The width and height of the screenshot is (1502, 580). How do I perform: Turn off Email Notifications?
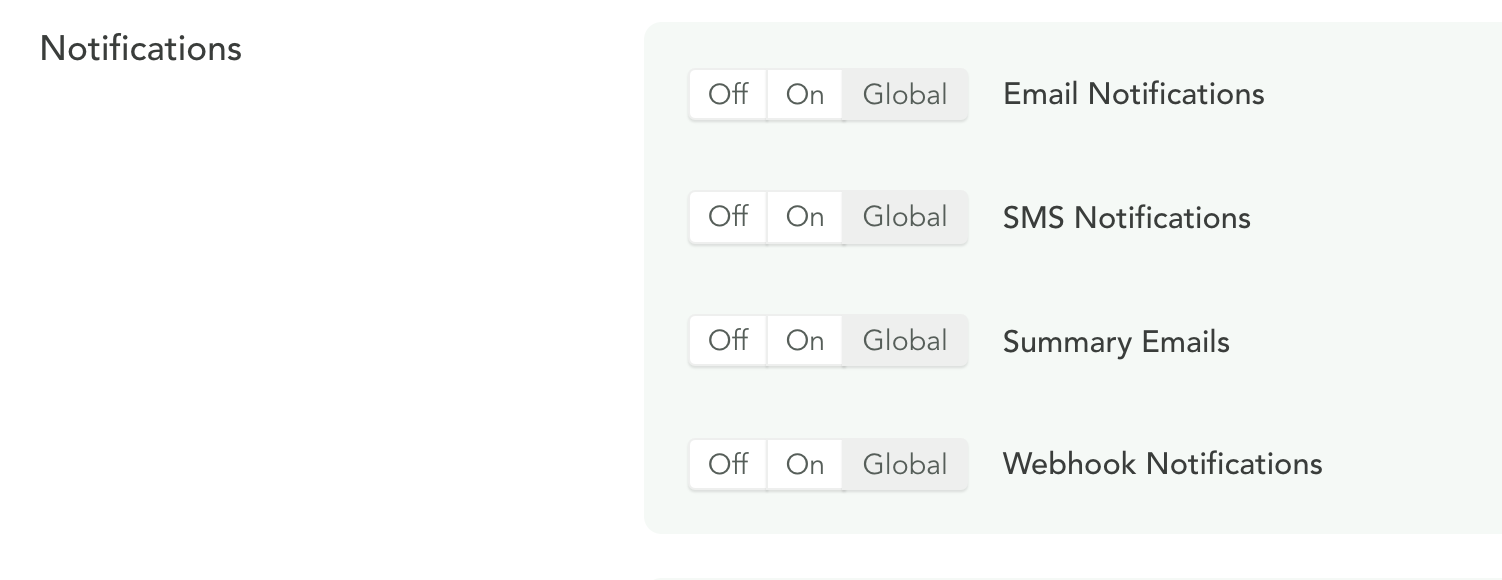(728, 95)
